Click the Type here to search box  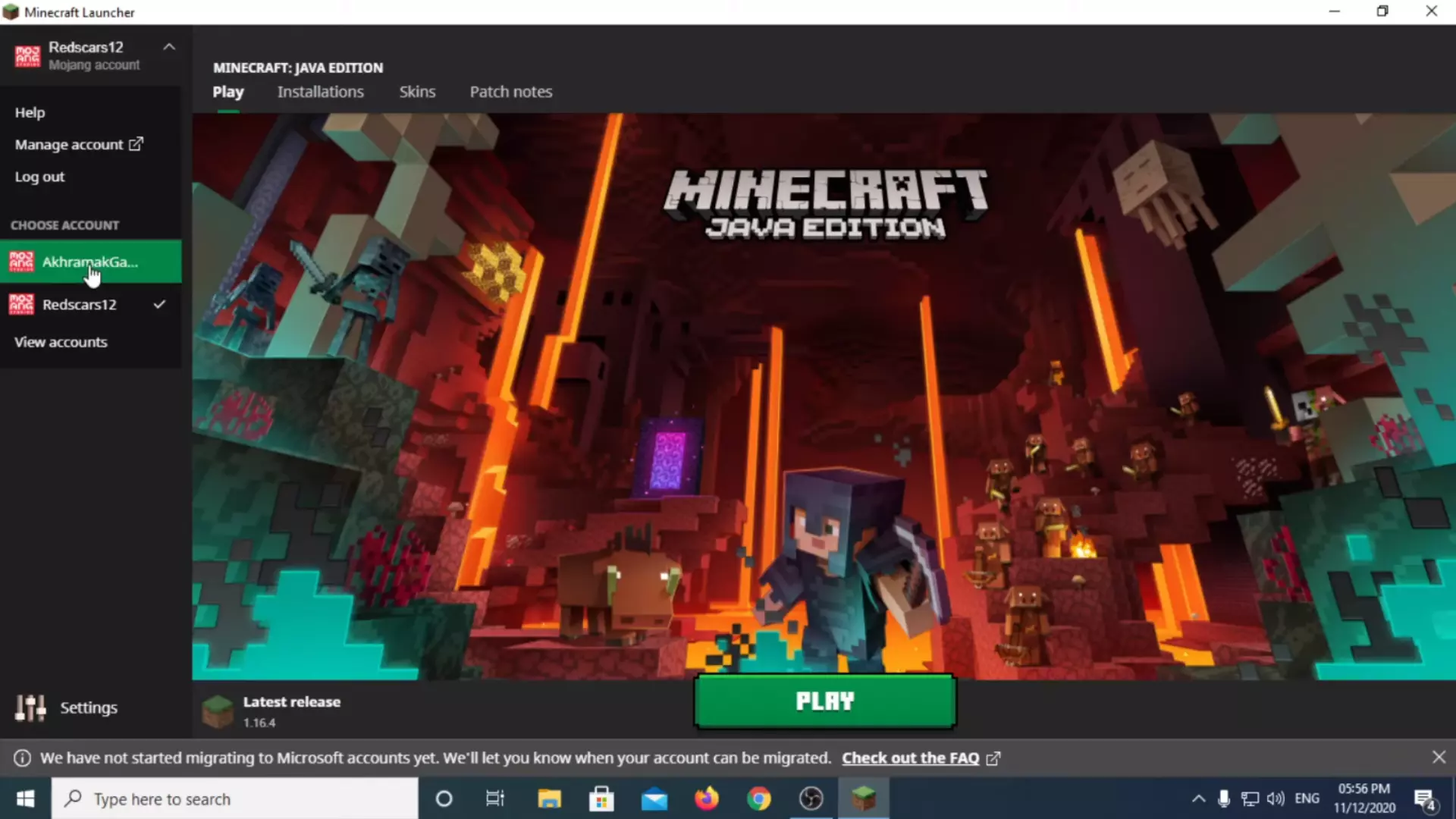[235, 799]
